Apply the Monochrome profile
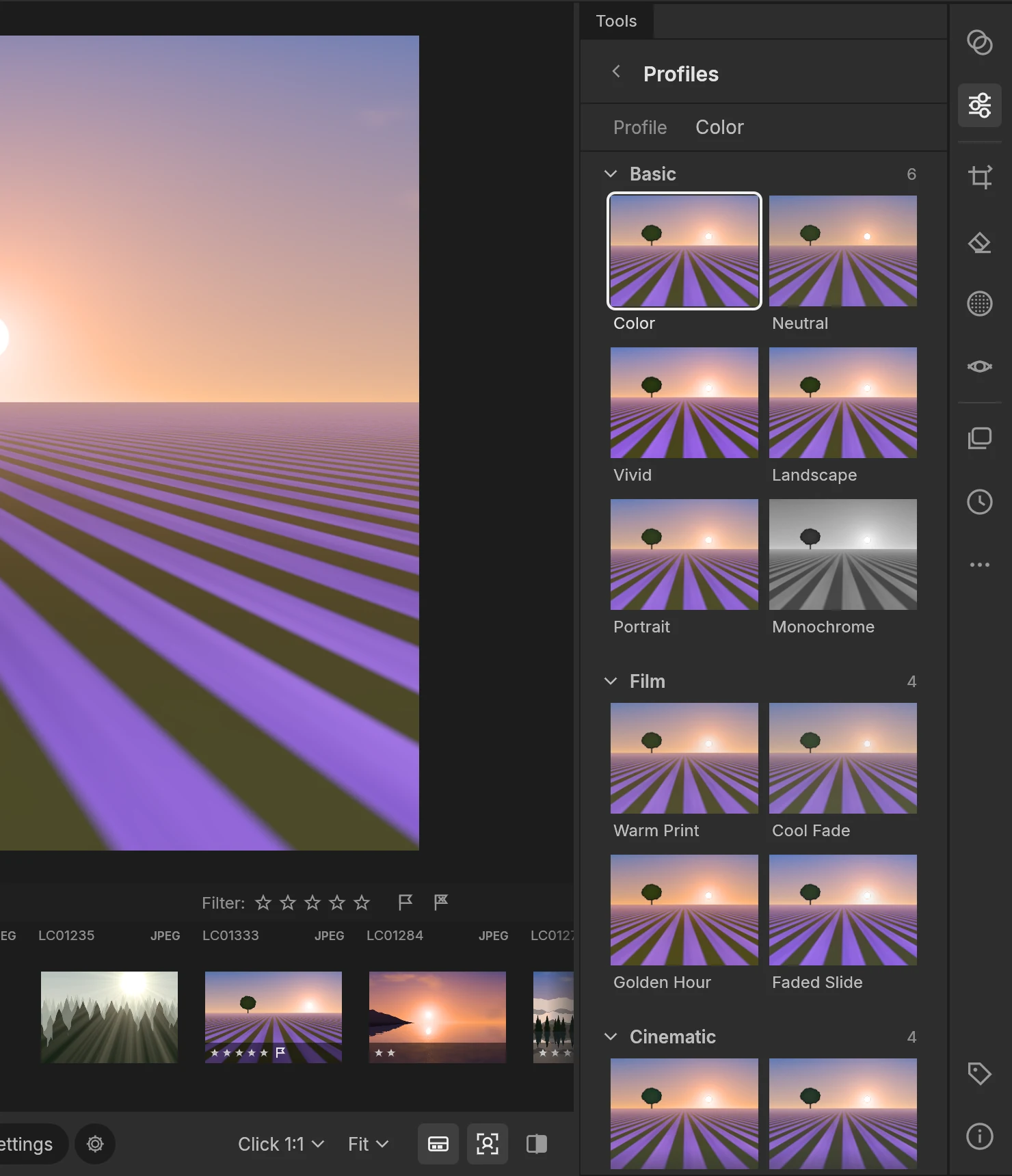 click(843, 554)
